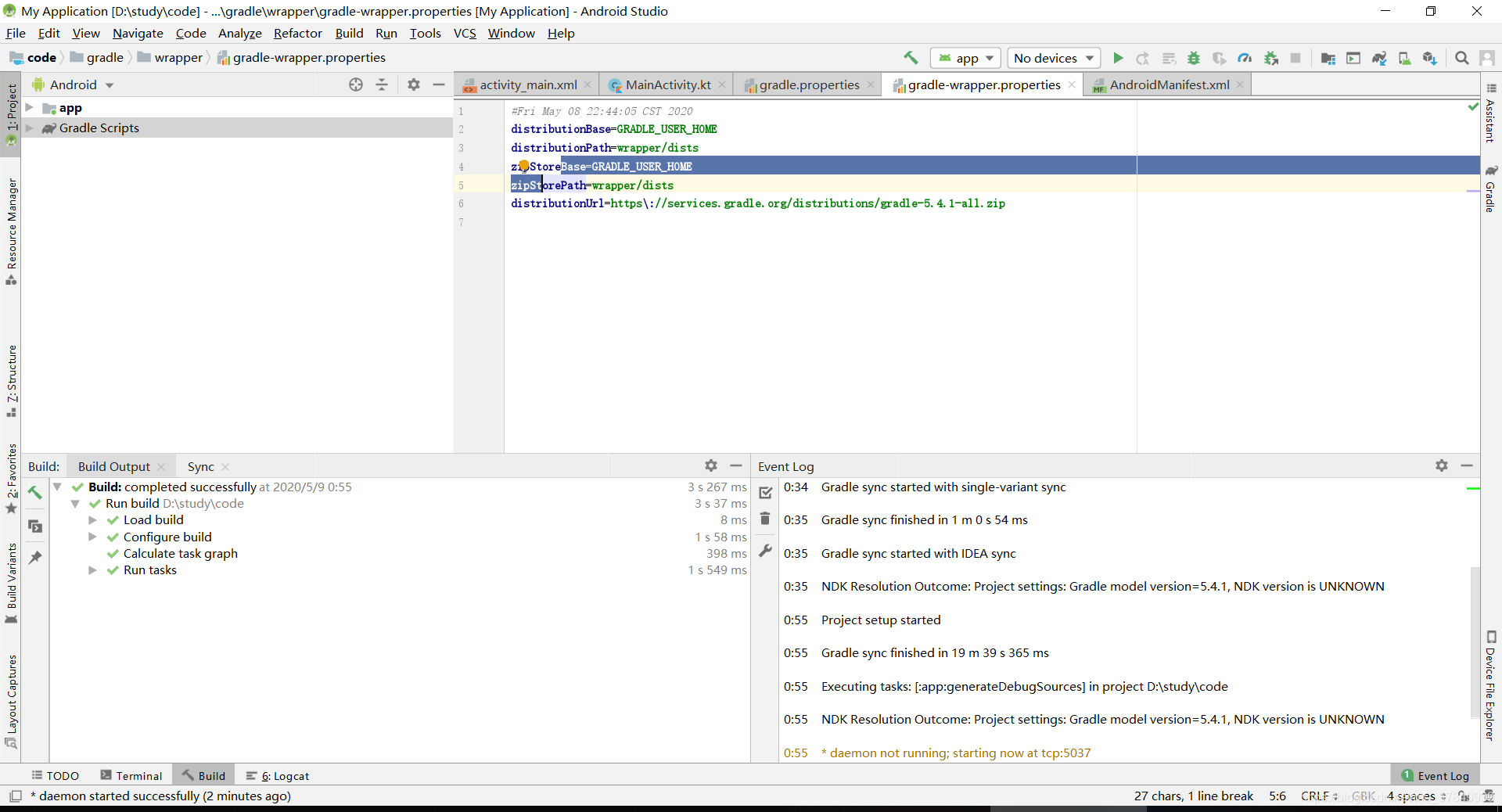Switch to AndroidManifest.xml editor tab
1502x812 pixels.
pos(1168,84)
